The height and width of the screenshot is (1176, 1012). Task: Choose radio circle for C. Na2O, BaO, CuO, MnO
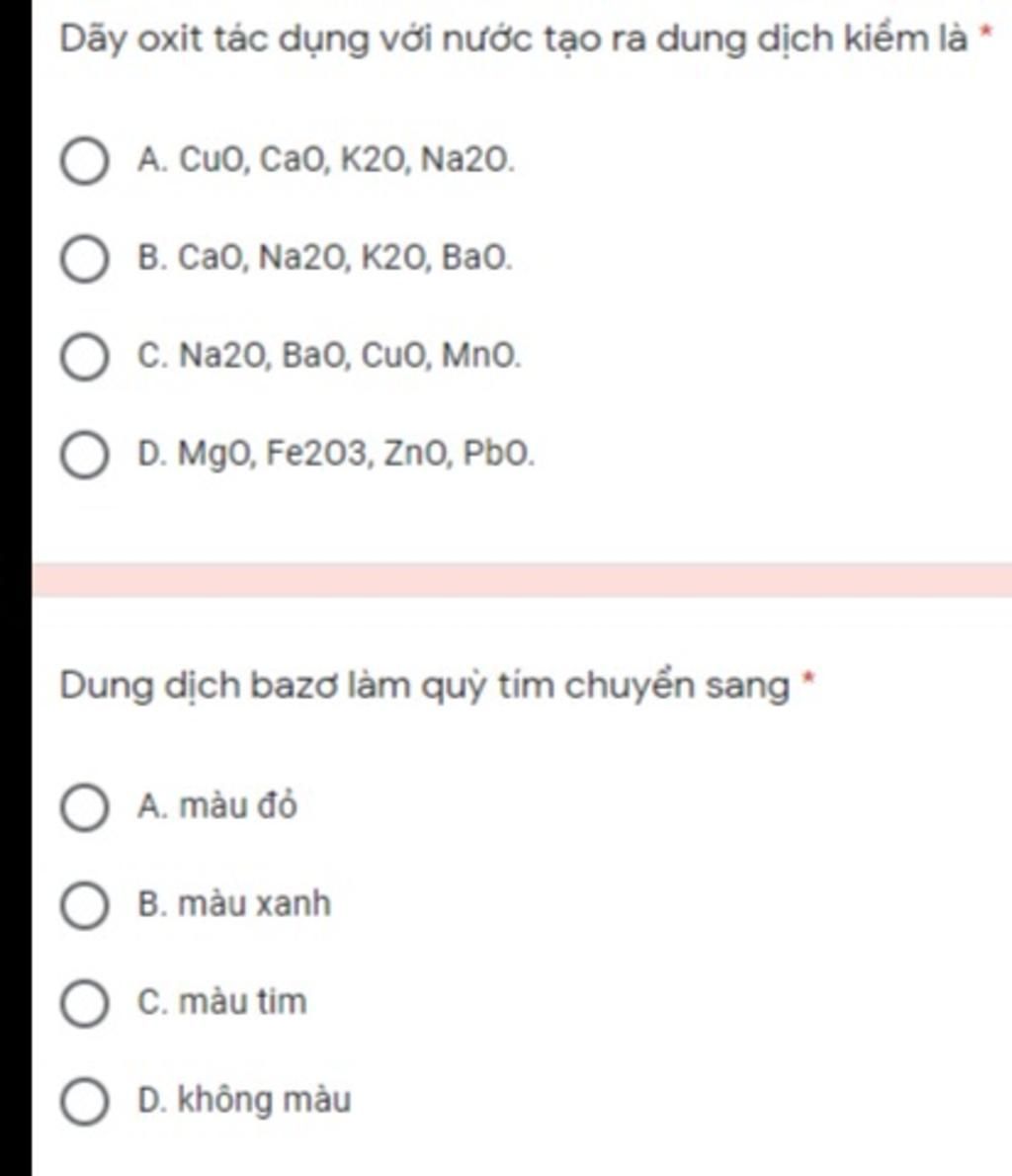(84, 357)
